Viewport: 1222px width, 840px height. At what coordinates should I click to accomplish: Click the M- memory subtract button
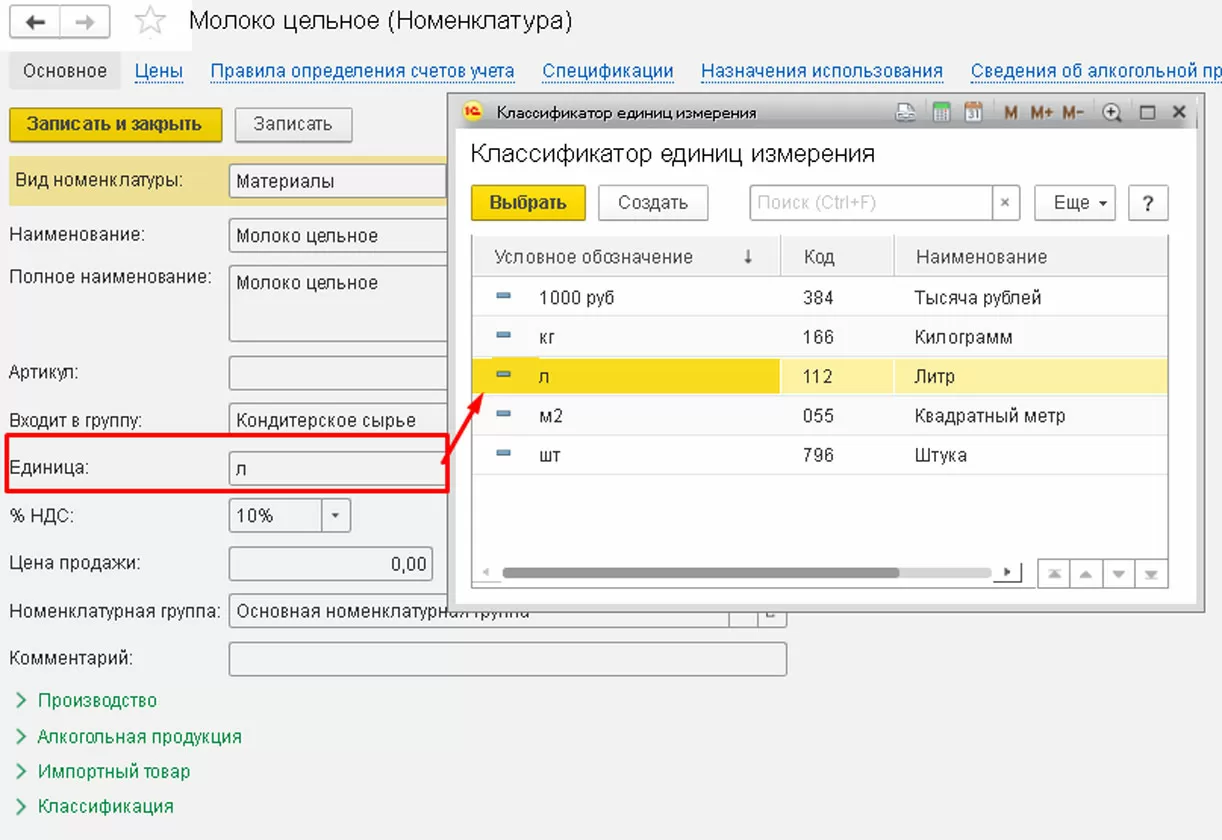click(1073, 113)
